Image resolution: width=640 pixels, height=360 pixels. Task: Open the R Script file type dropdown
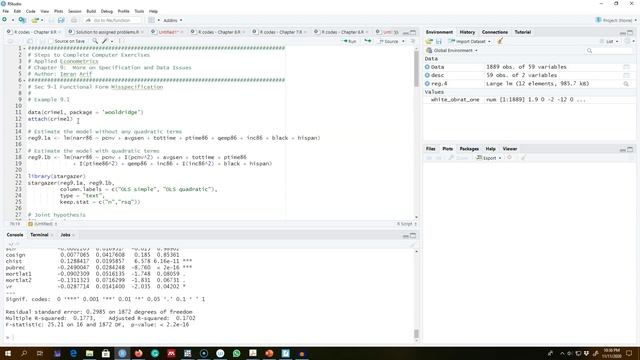(407, 224)
